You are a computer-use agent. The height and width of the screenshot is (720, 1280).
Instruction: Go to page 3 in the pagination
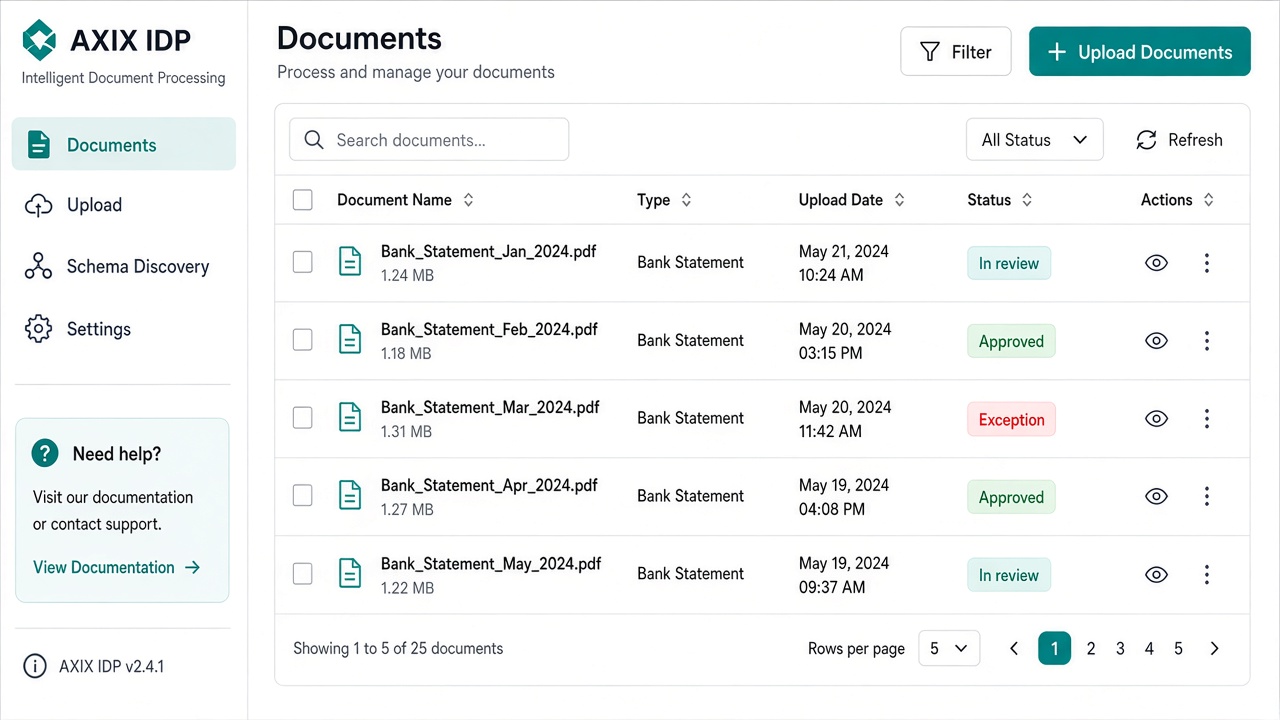1120,649
